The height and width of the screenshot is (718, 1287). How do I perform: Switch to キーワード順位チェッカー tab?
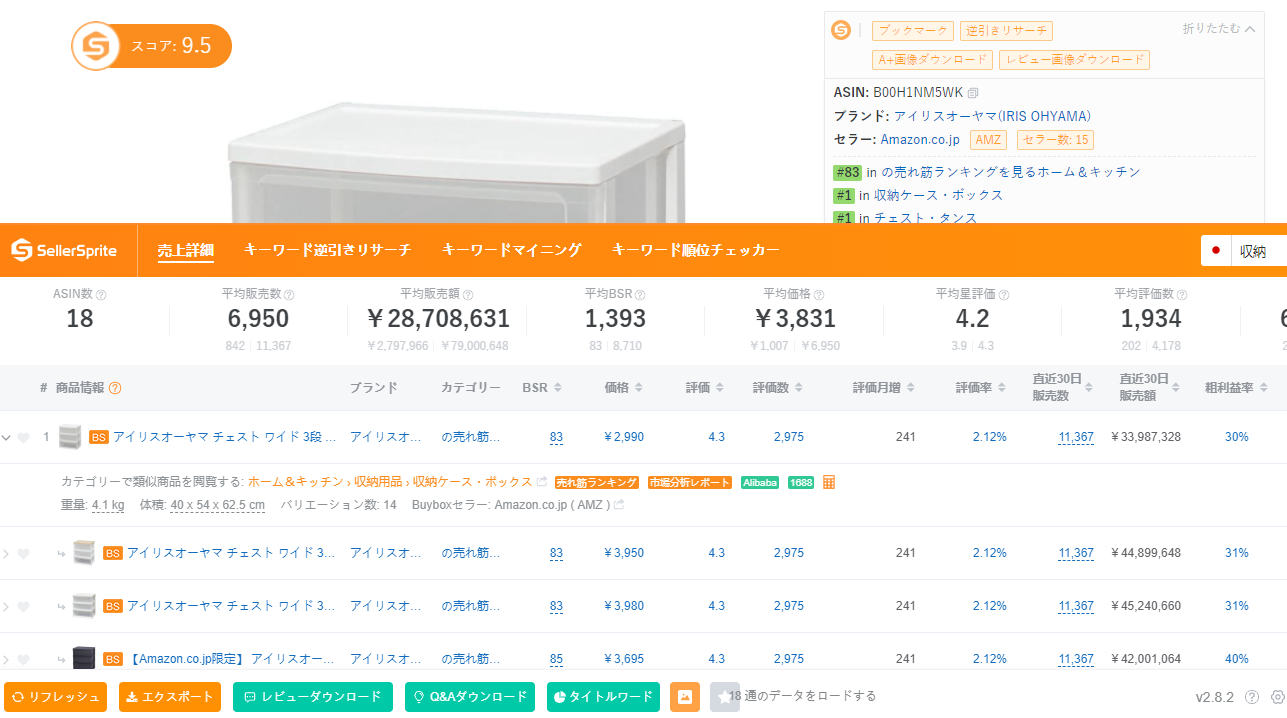tap(695, 250)
